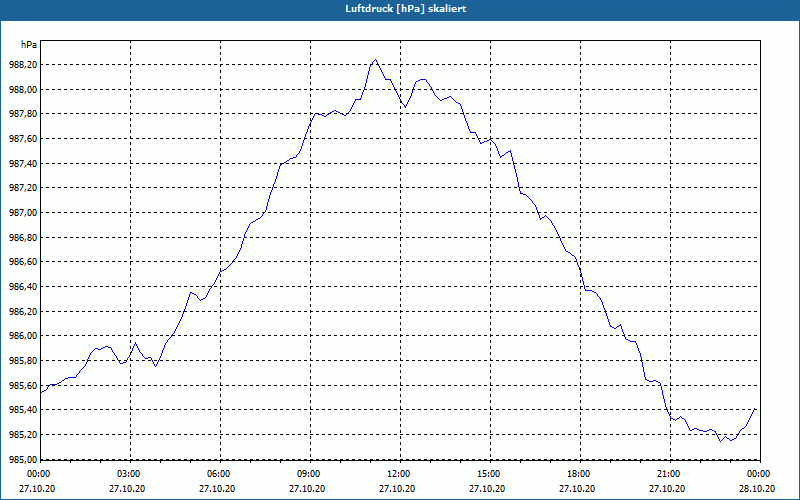This screenshot has height=500, width=800.
Task: Click the pressure curve peak near 11:00
Action: click(375, 60)
